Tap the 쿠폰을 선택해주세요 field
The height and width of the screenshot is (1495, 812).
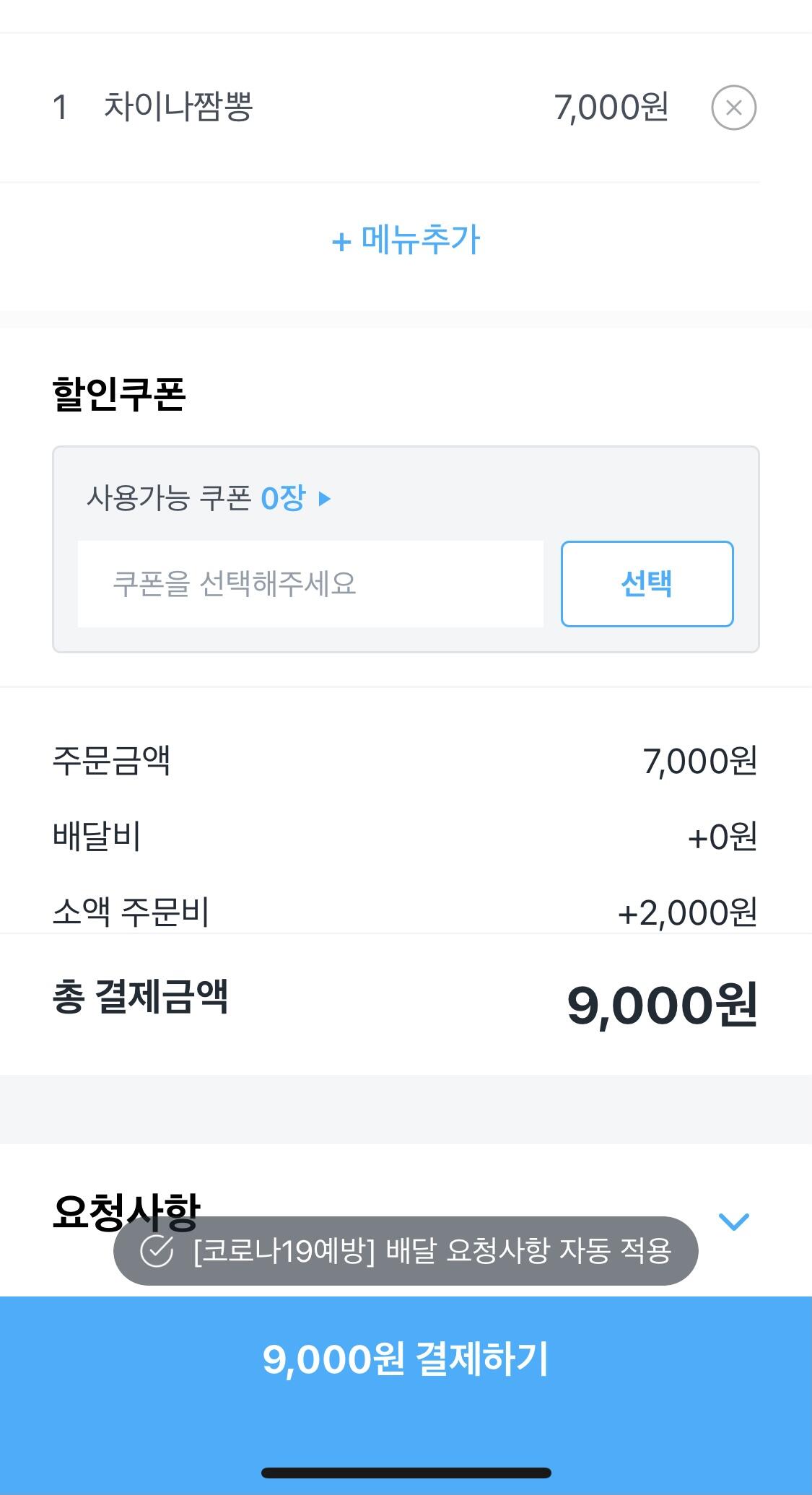tap(310, 583)
